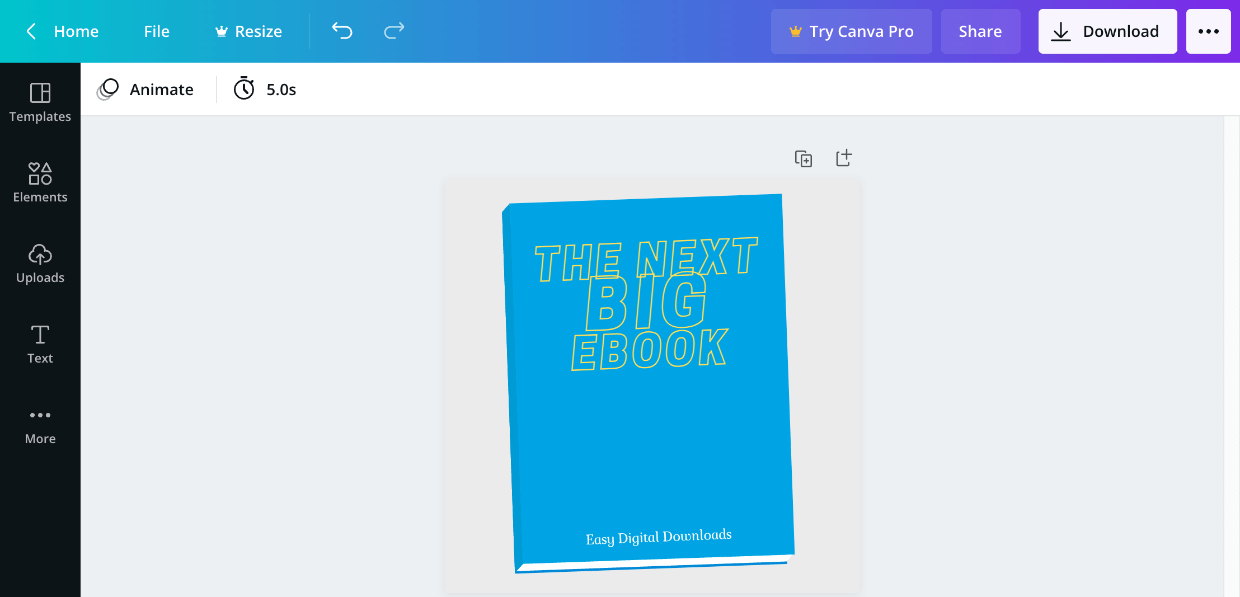
Task: Open the Resize menu
Action: (248, 31)
